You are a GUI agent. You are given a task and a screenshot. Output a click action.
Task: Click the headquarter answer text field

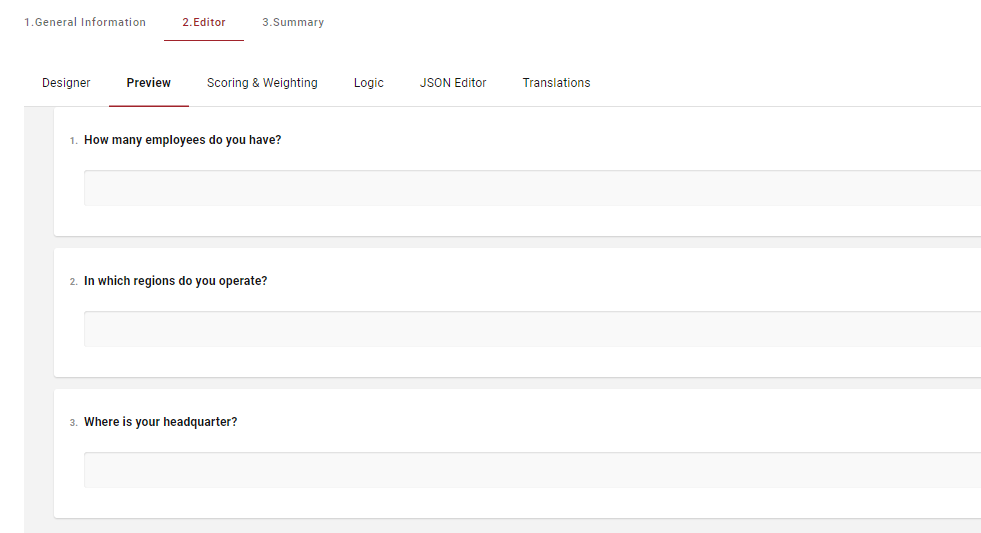pyautogui.click(x=530, y=470)
